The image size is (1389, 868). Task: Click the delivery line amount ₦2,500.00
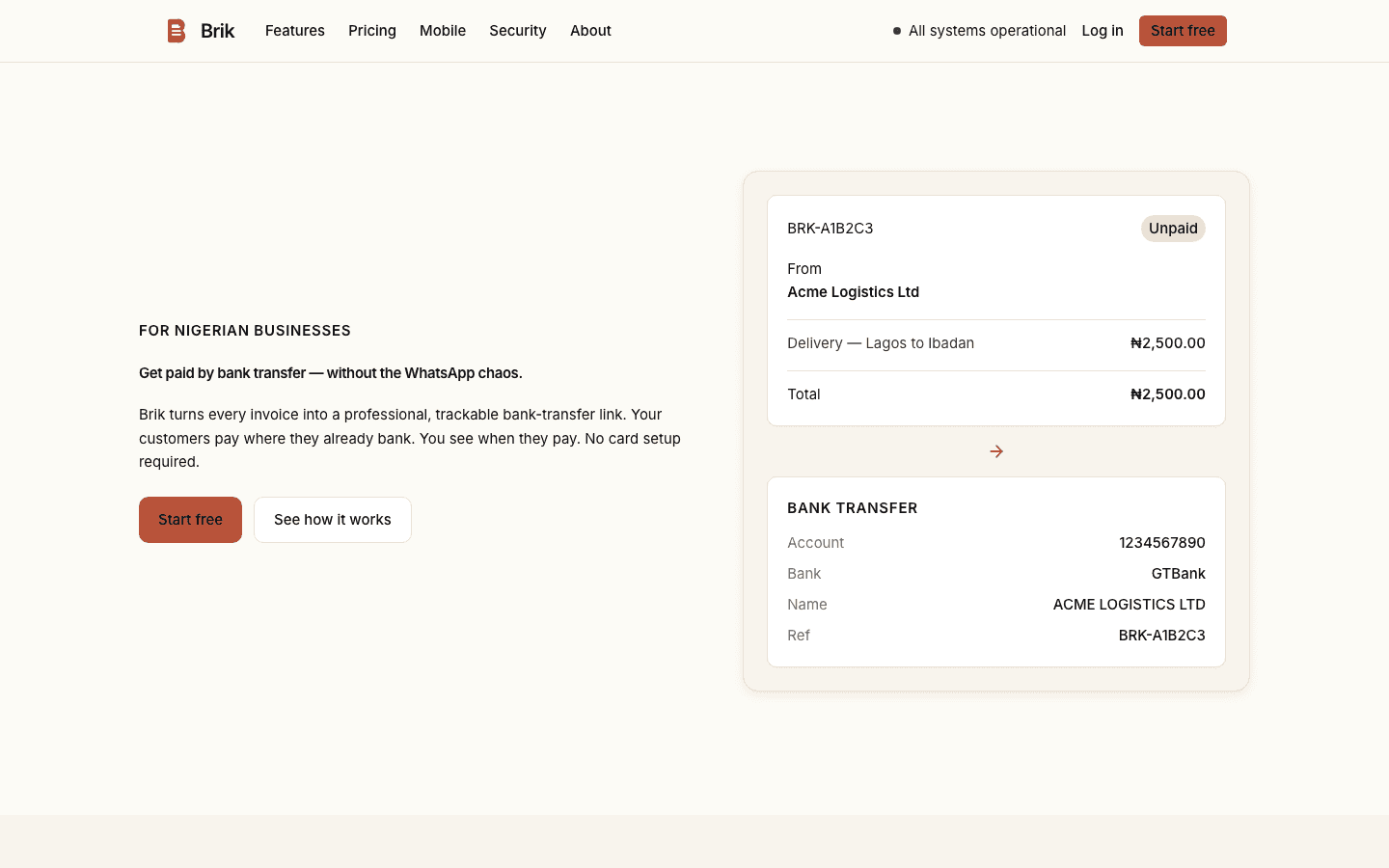[1168, 343]
